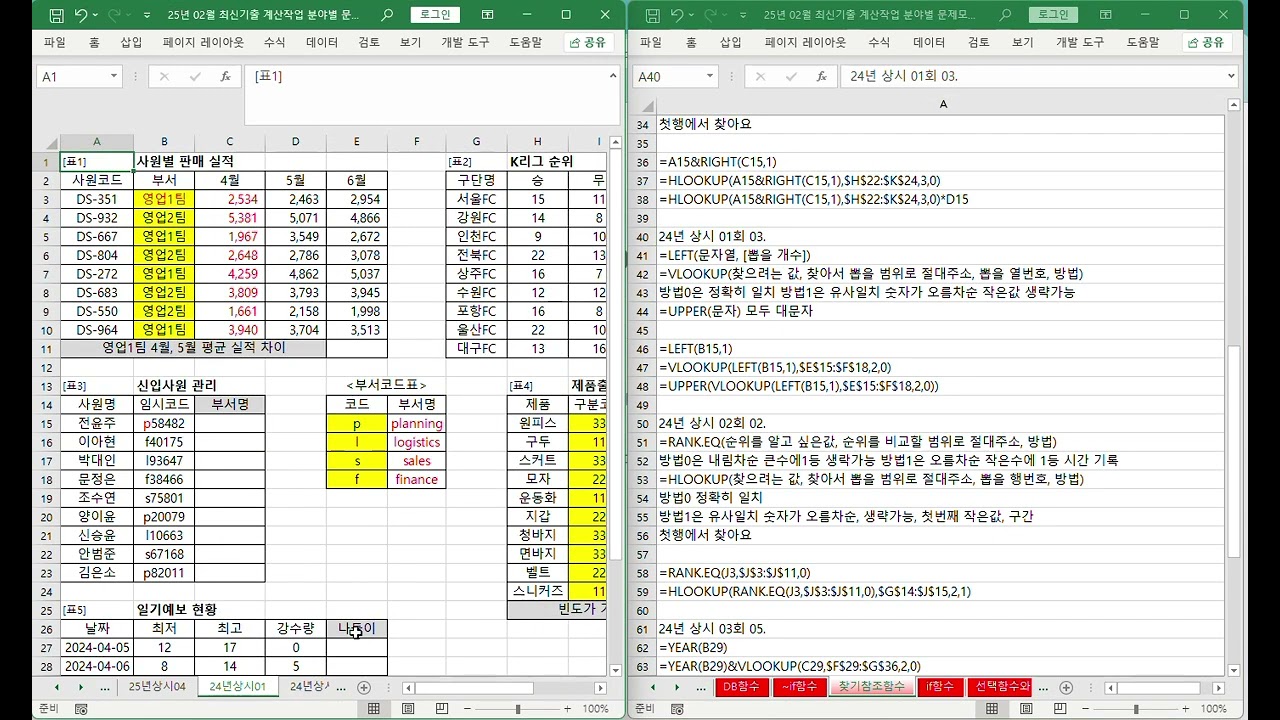Select the 찾기참조함수 sheet tab

pos(871,687)
